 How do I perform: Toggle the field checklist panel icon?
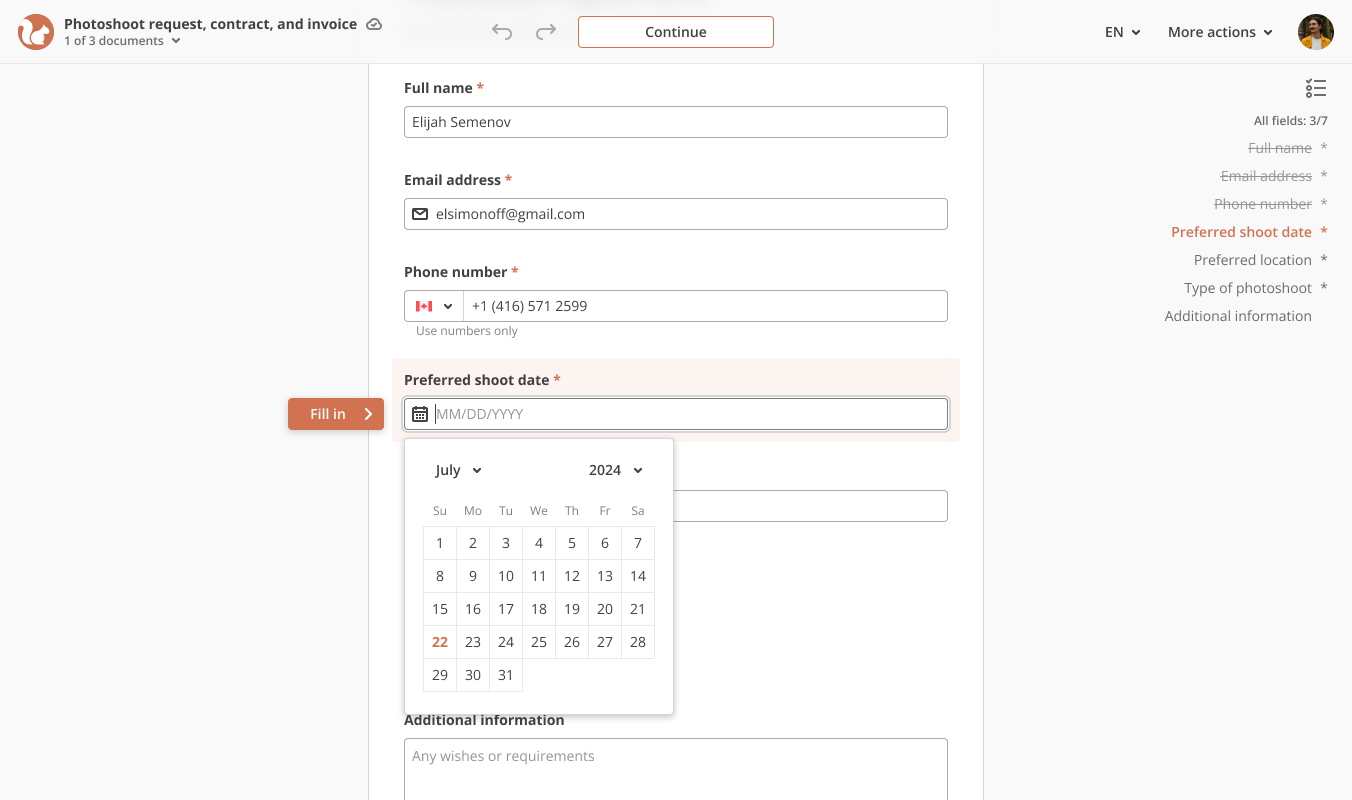1316,89
